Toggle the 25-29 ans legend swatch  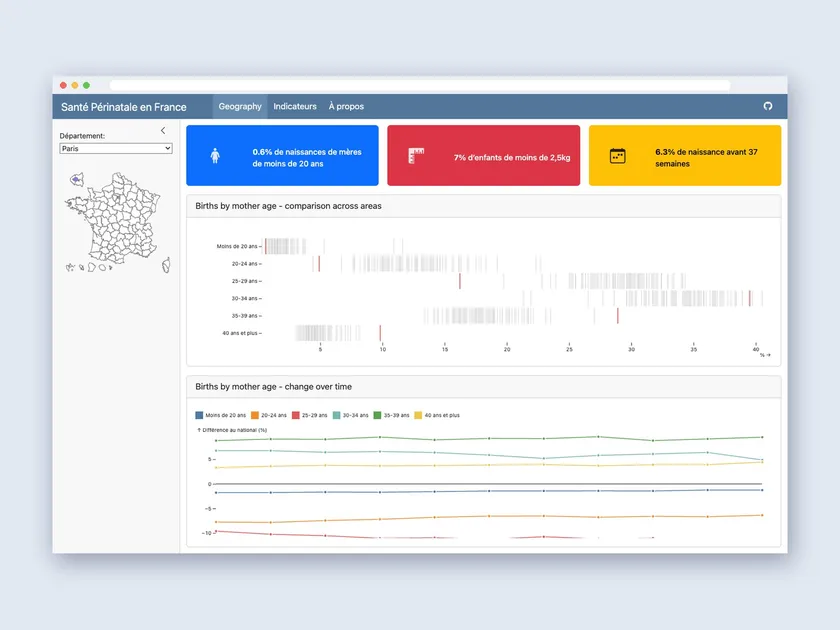[x=296, y=415]
